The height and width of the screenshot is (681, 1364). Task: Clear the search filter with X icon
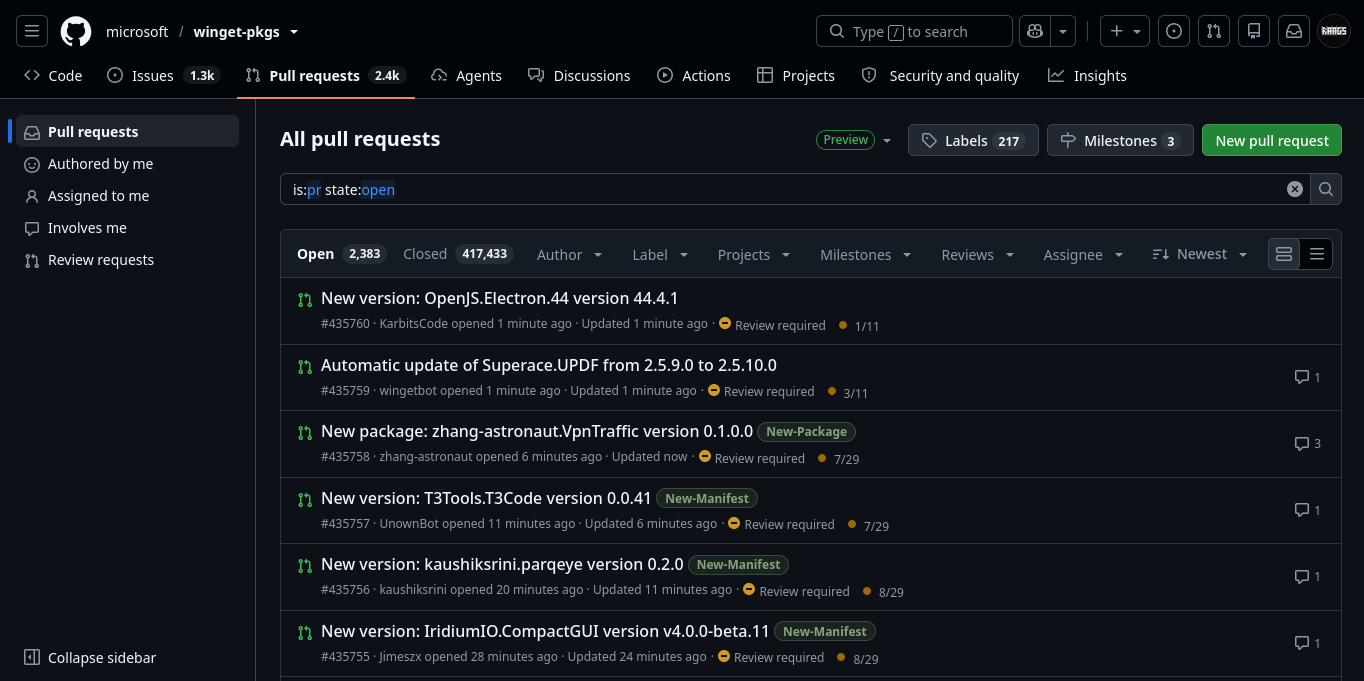pyautogui.click(x=1295, y=189)
